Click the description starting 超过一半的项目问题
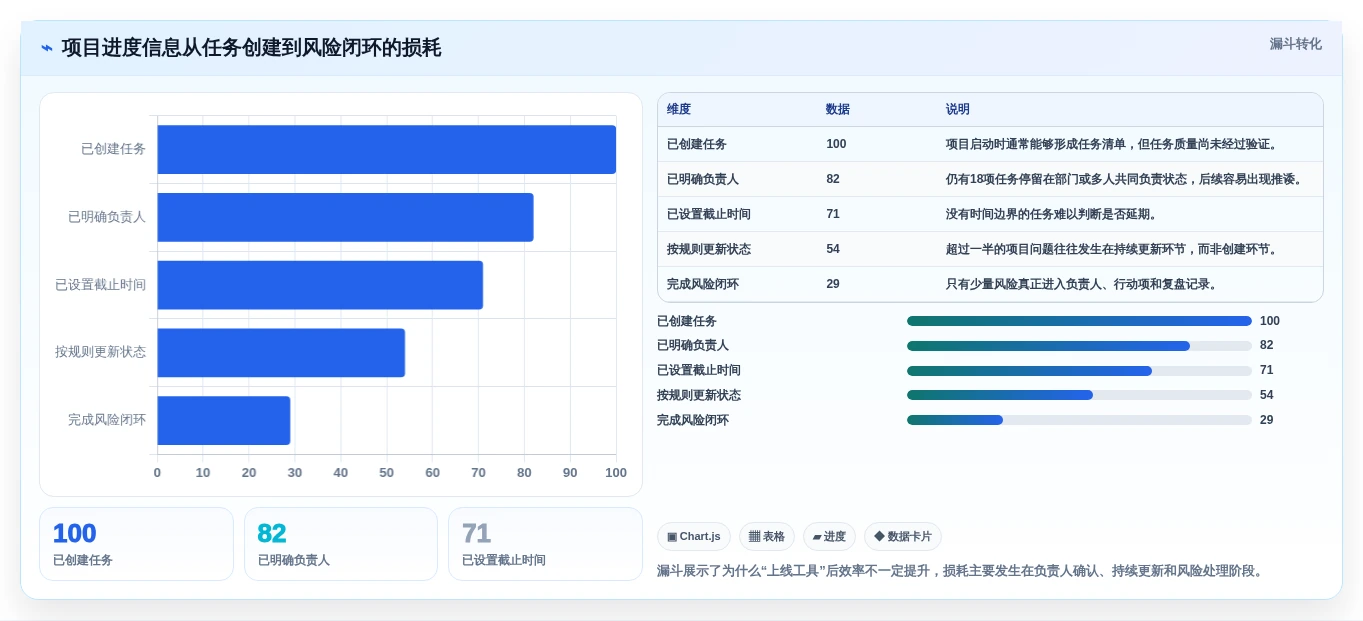 [x=1112, y=249]
